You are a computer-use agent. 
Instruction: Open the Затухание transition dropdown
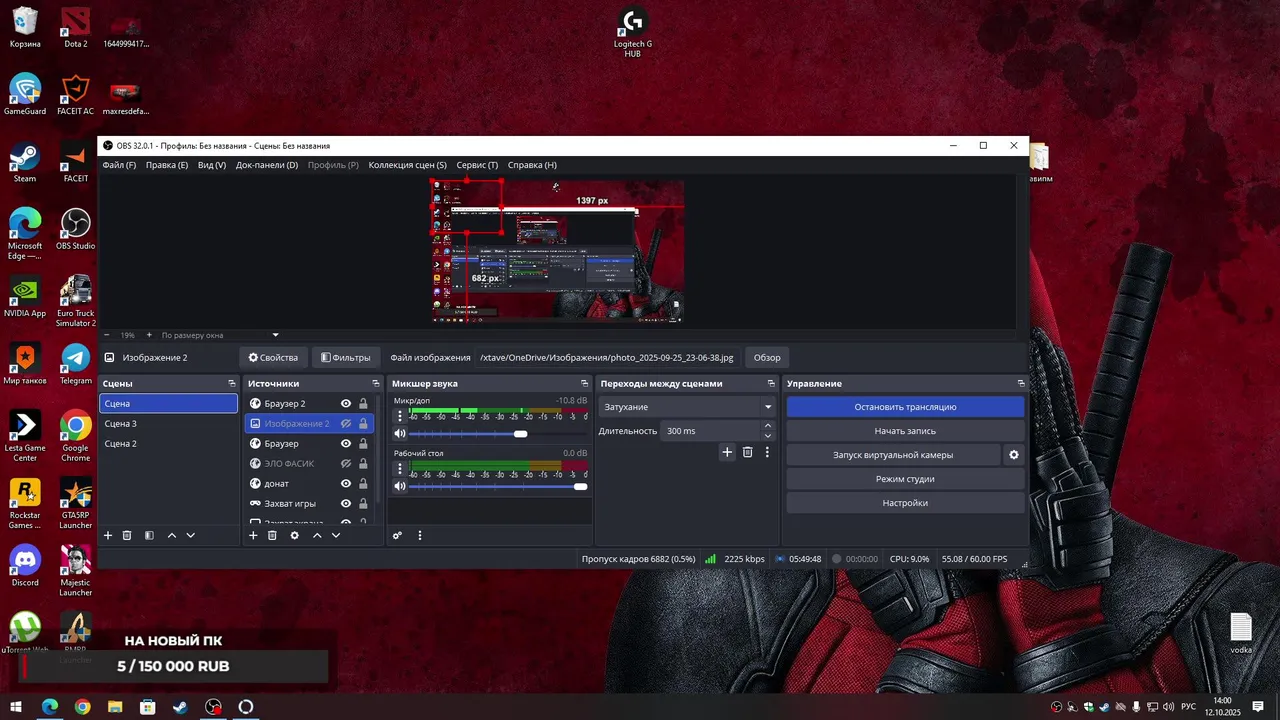[x=687, y=407]
